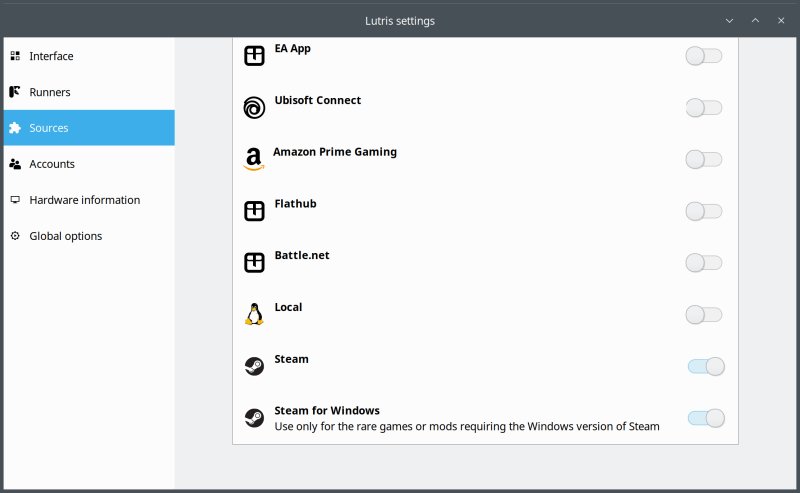This screenshot has height=493, width=800.
Task: Click the EA App source icon
Action: [254, 56]
